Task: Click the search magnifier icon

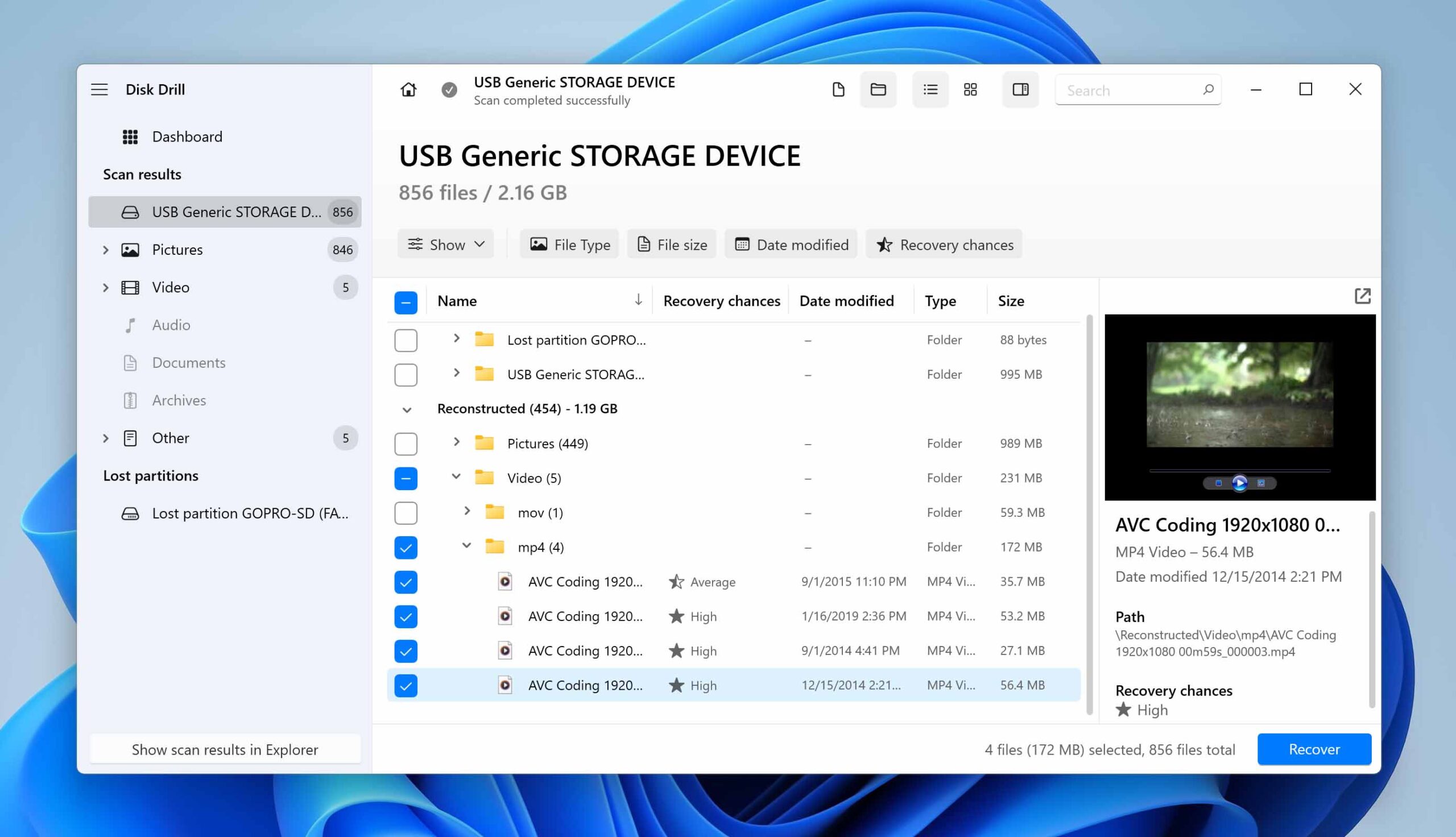Action: tap(1207, 90)
